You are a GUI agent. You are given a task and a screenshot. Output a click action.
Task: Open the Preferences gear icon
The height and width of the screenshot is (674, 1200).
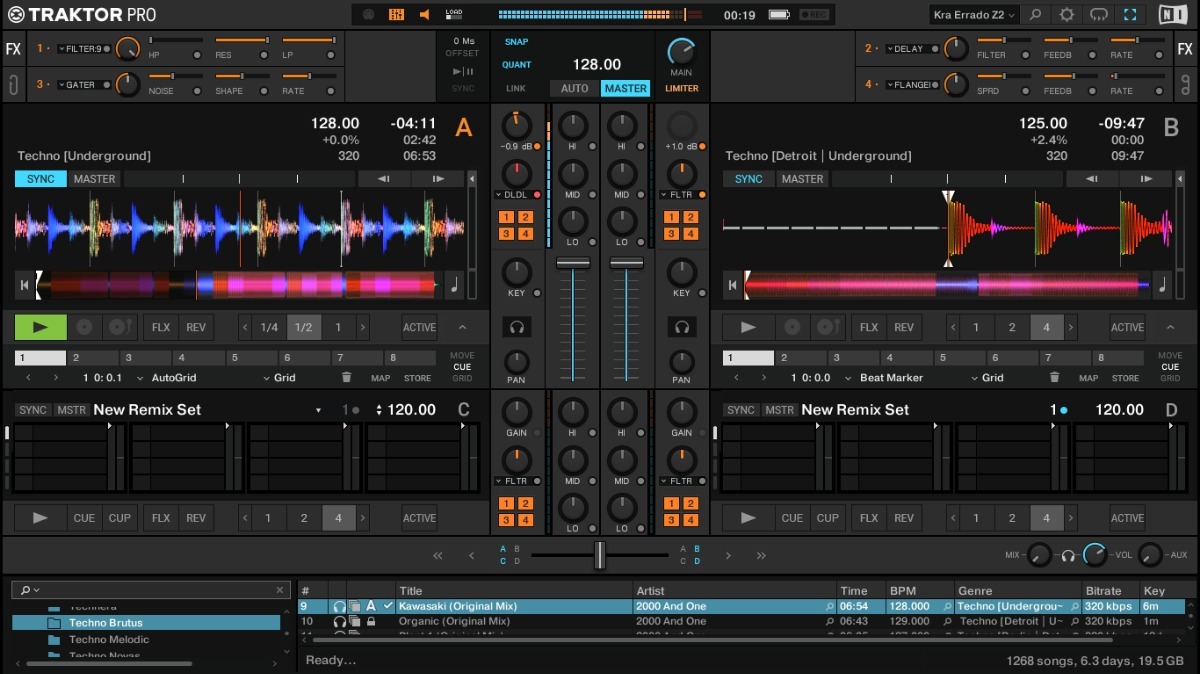click(1067, 15)
